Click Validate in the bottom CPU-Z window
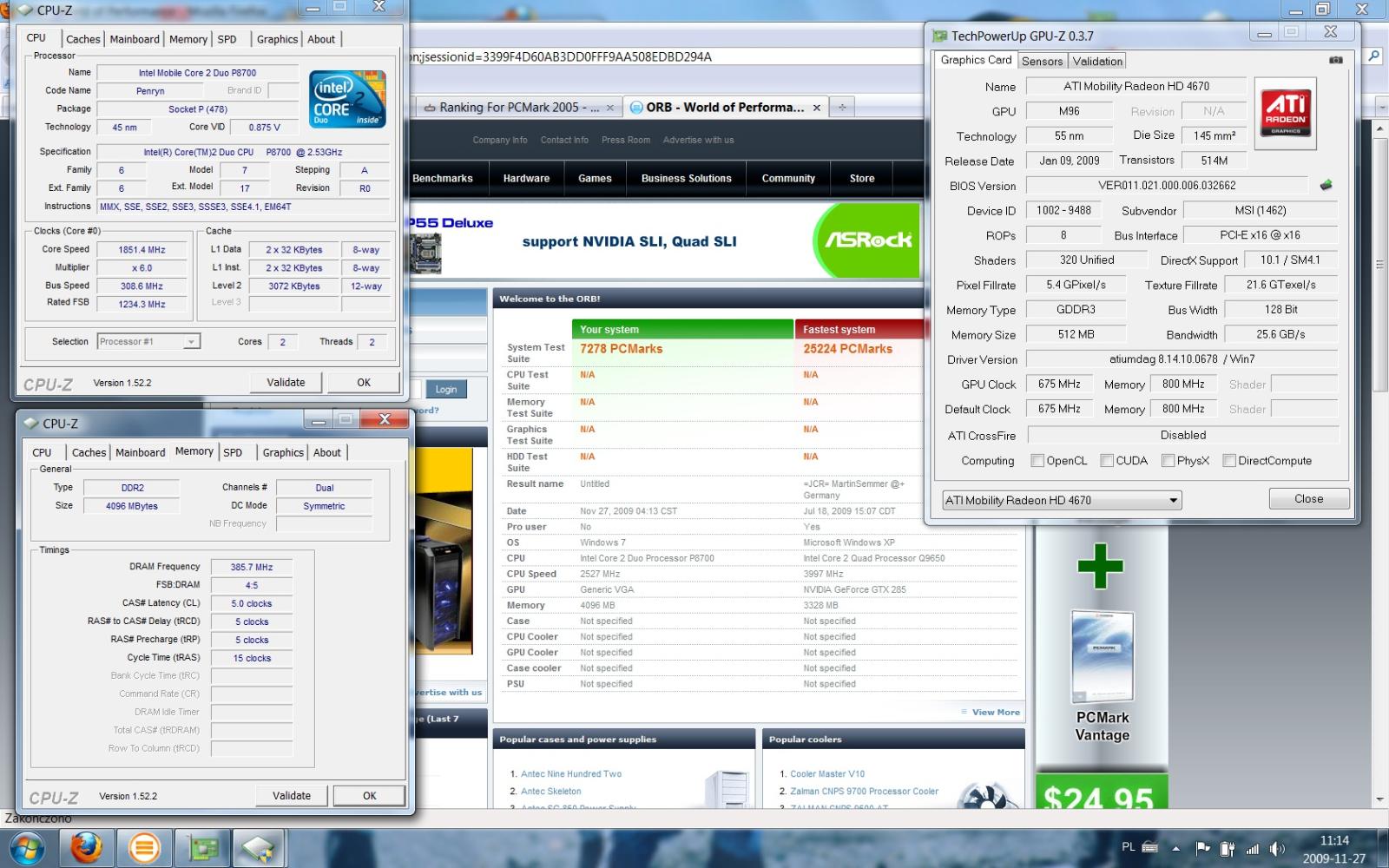1389x868 pixels. (x=292, y=795)
